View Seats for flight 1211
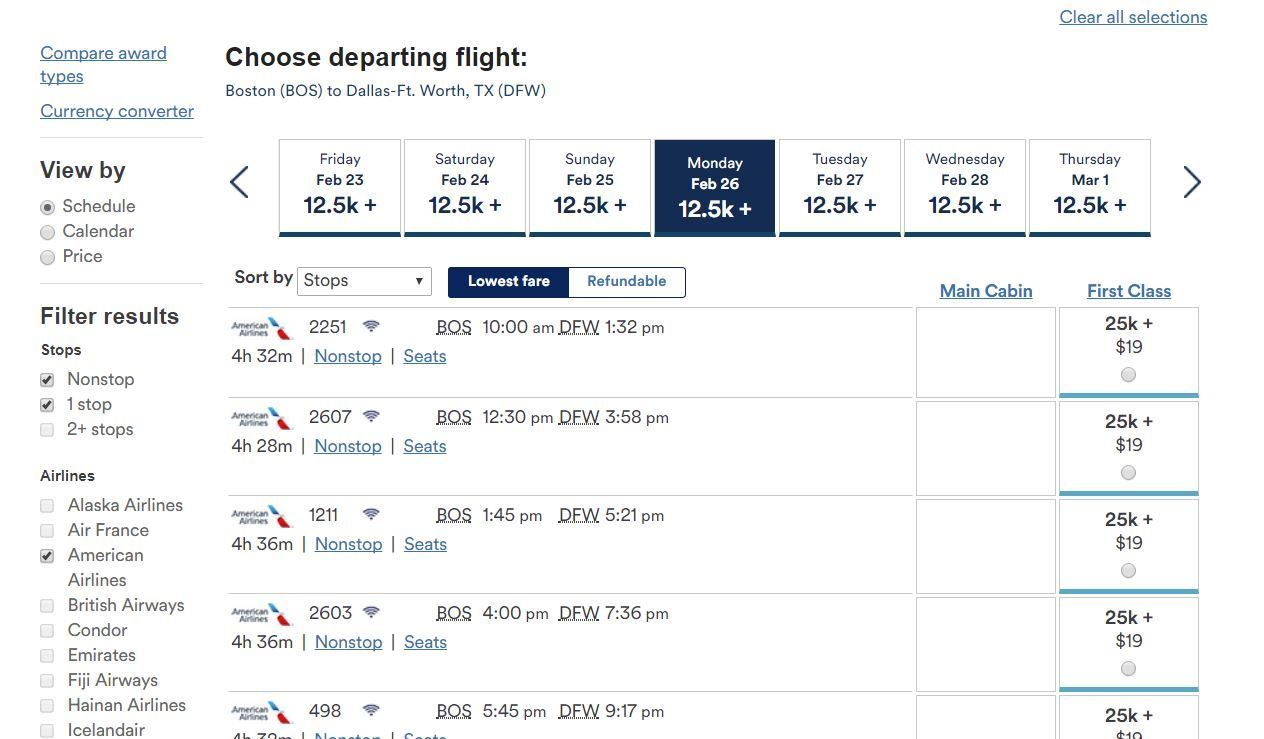Viewport: 1264px width, 739px height. click(425, 544)
